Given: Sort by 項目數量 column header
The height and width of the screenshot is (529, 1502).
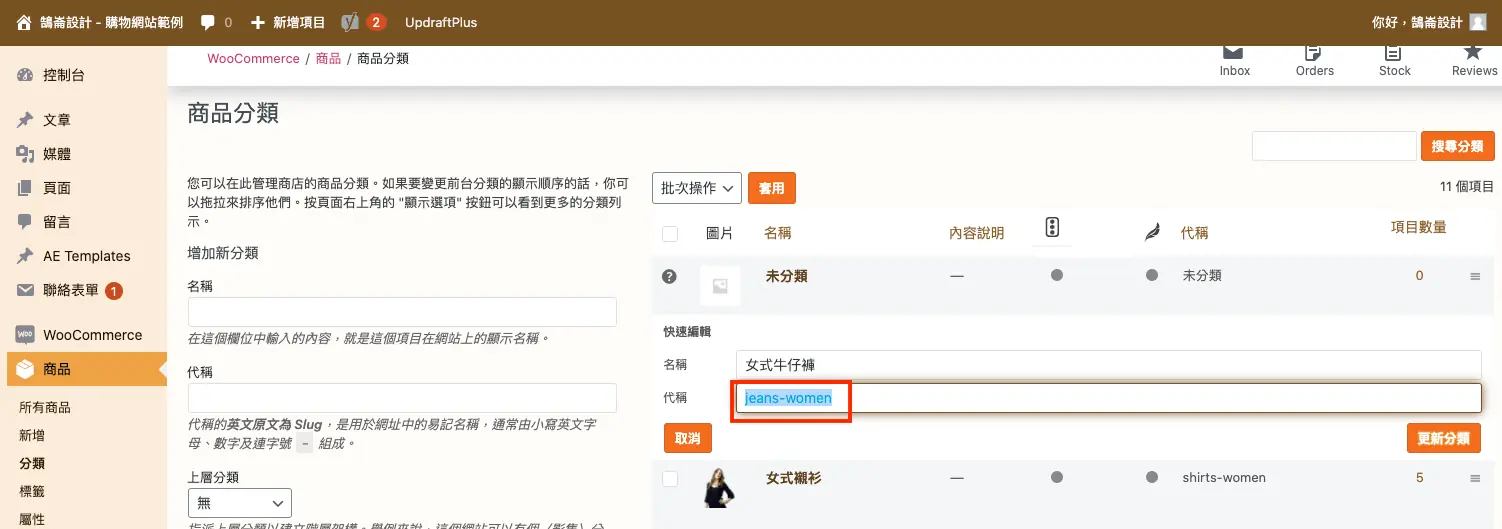Looking at the screenshot, I should click(1418, 228).
